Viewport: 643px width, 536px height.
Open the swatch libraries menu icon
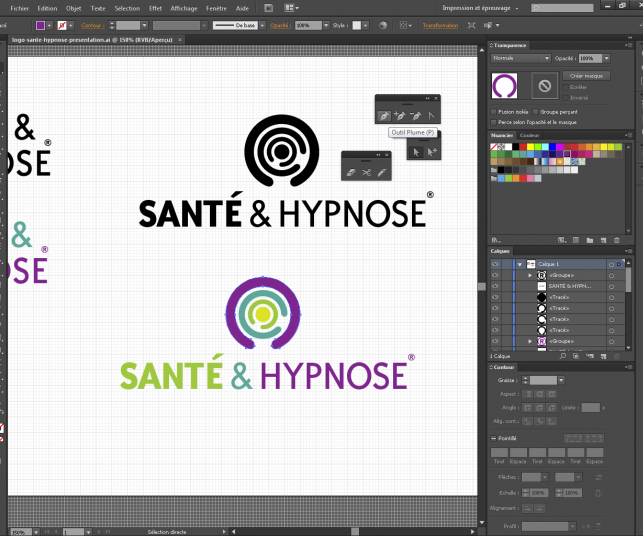coord(495,240)
